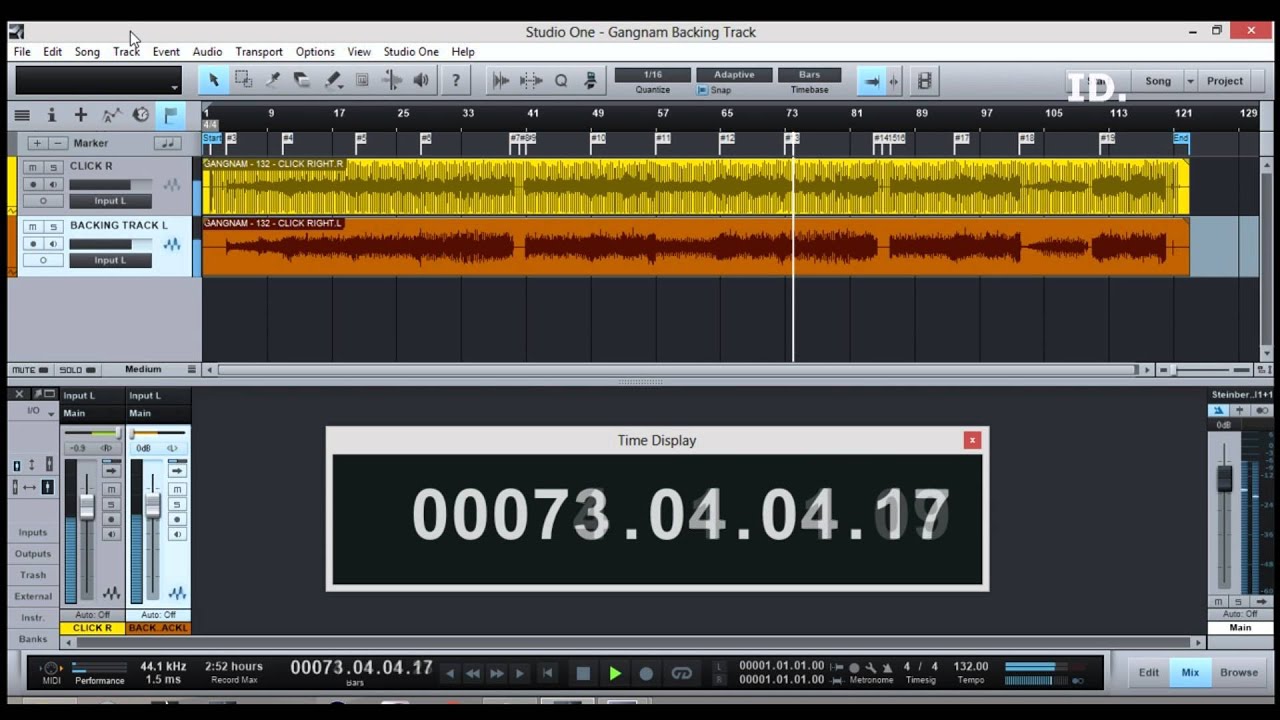Open the mixer Banks section

click(33, 639)
